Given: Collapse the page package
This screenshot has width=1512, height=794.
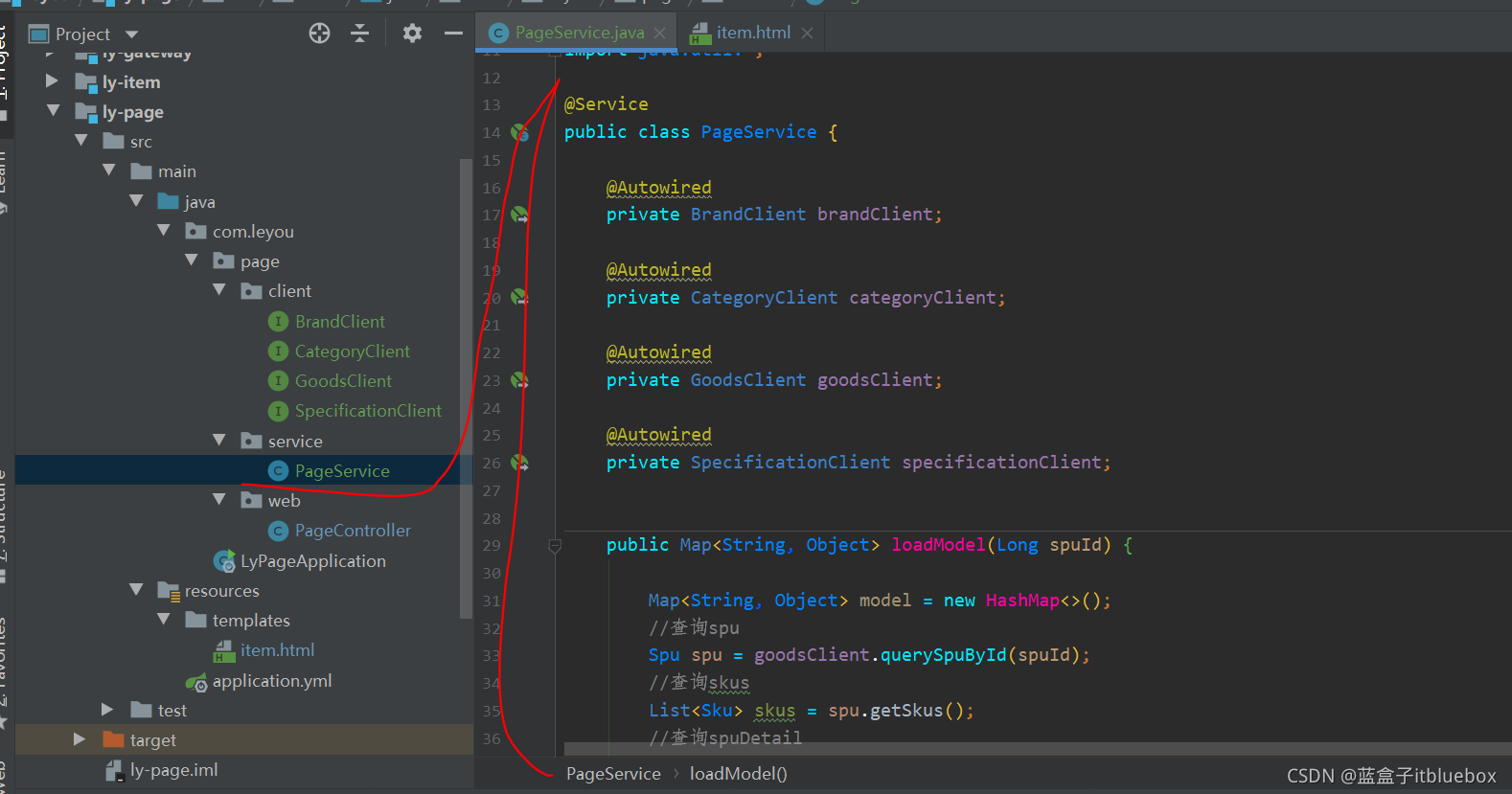Looking at the screenshot, I should click(192, 261).
